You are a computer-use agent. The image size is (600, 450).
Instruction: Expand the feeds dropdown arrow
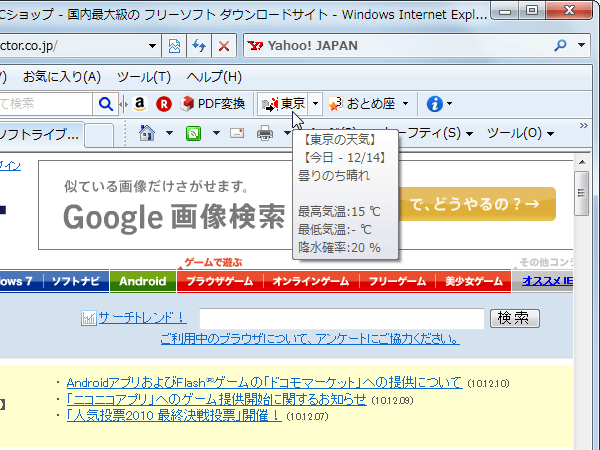coord(216,133)
